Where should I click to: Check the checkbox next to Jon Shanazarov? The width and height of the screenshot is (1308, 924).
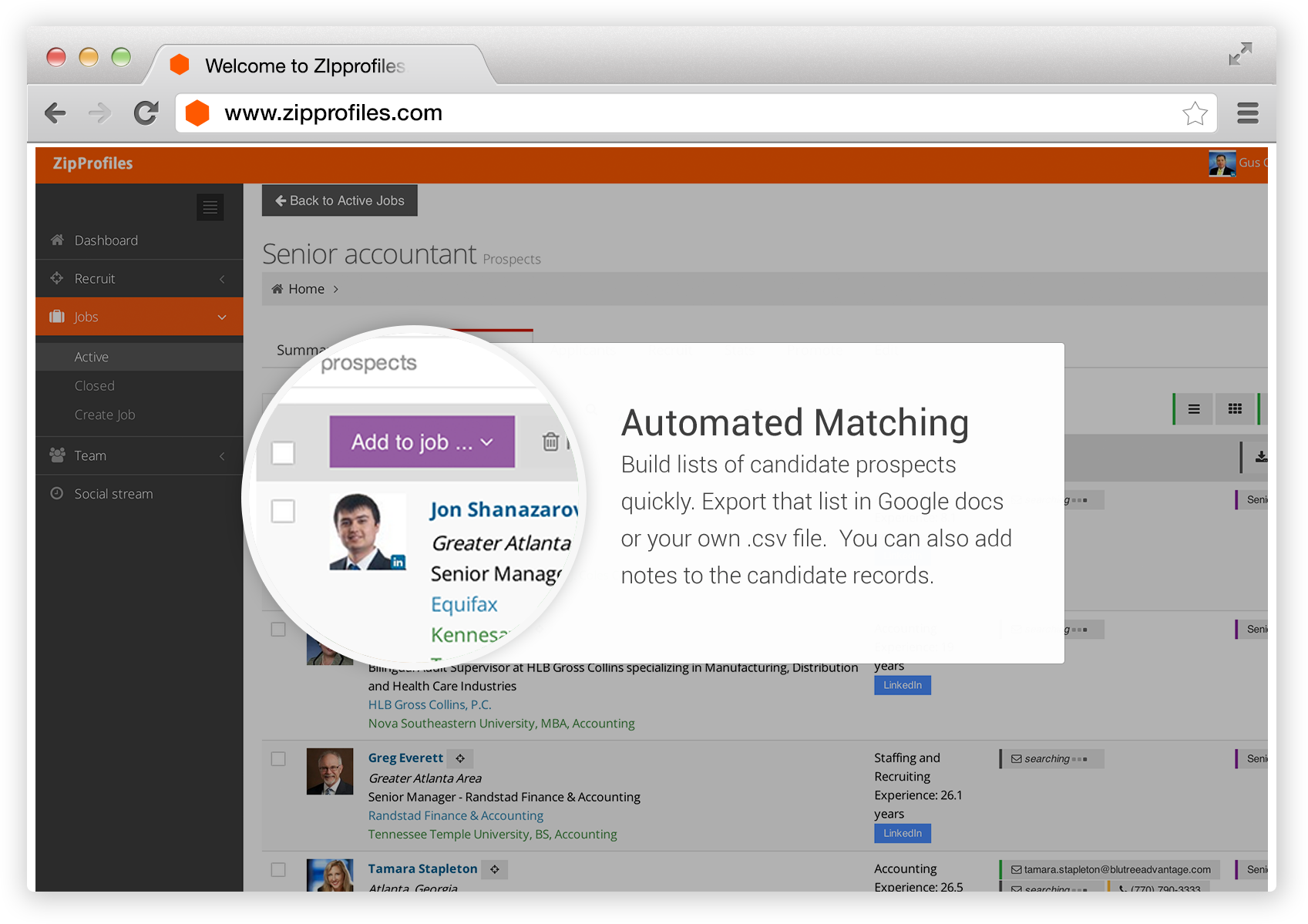284,511
